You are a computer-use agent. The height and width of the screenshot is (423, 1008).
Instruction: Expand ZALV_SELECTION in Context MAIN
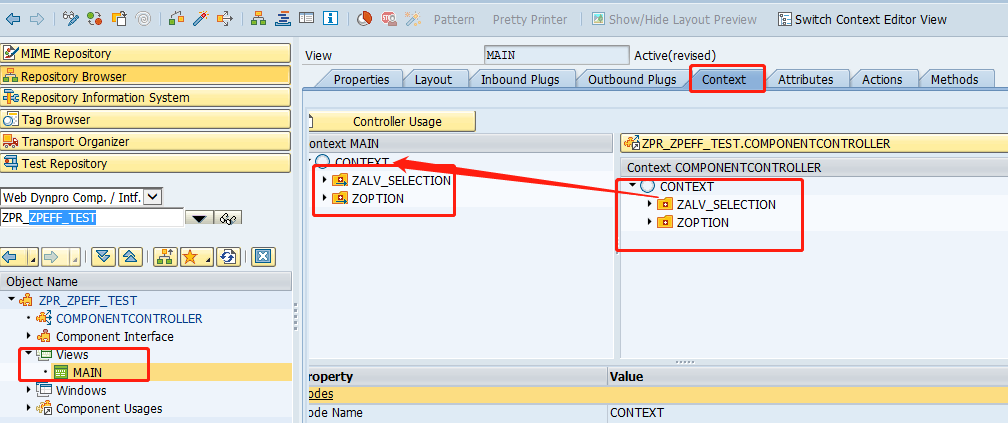pyautogui.click(x=324, y=180)
